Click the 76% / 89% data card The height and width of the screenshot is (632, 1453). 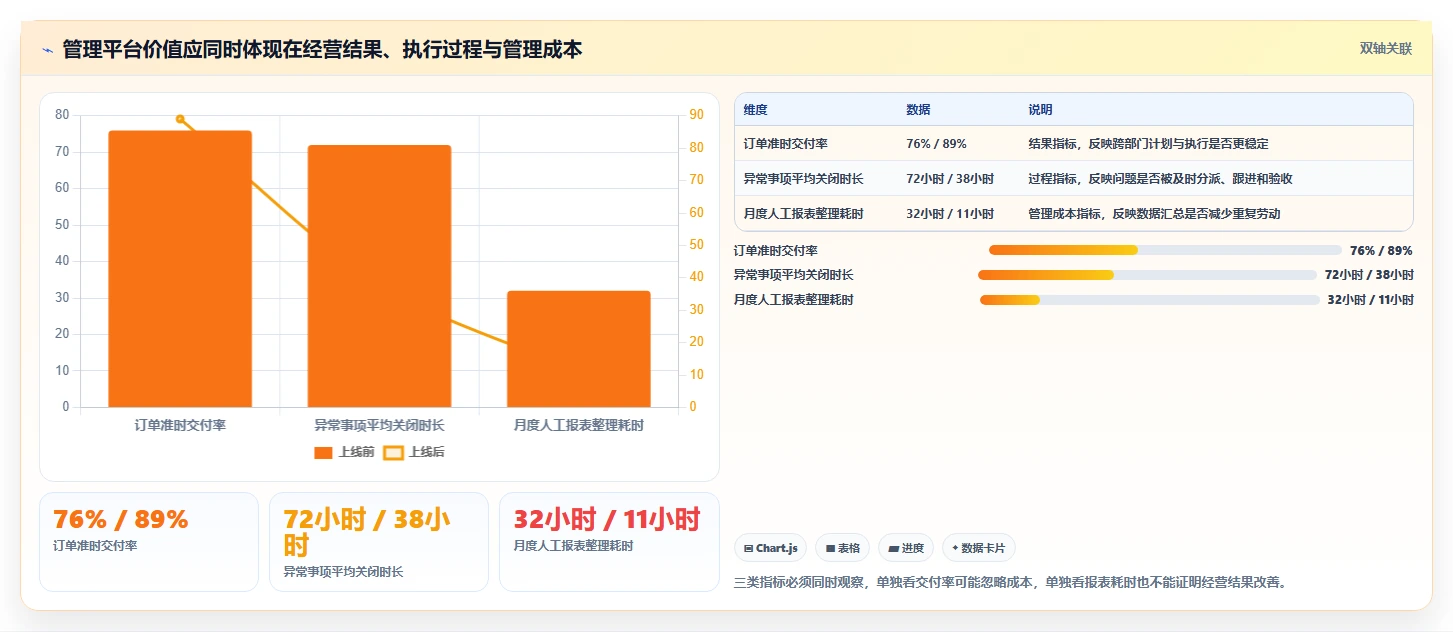[149, 542]
